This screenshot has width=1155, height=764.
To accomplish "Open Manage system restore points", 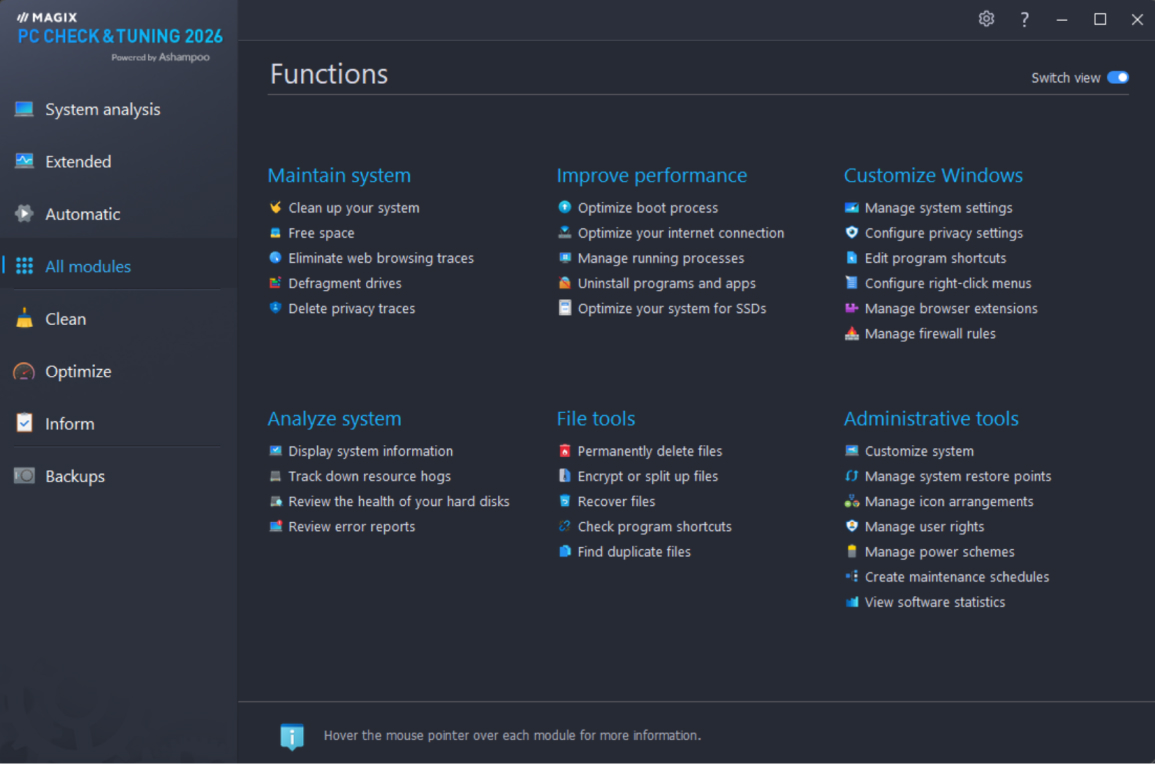I will pyautogui.click(x=957, y=477).
